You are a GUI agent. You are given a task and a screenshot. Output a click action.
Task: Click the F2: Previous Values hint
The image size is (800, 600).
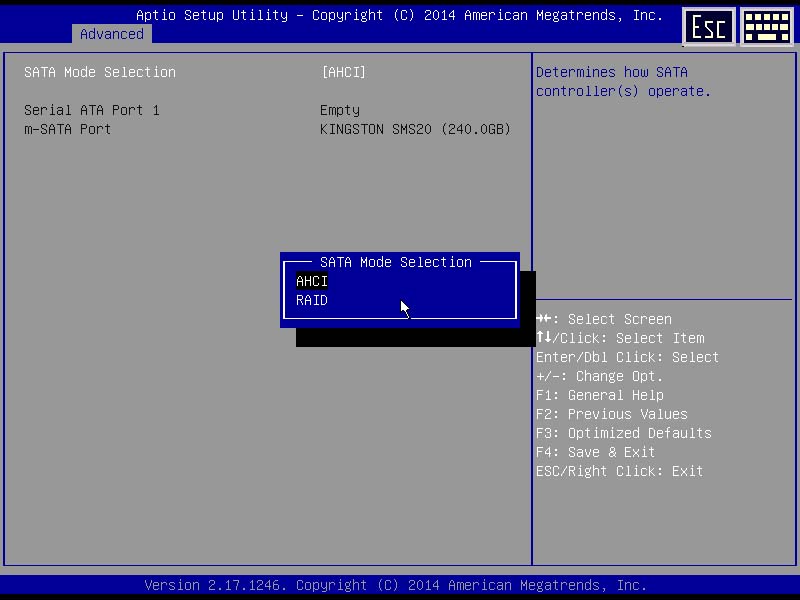(612, 414)
